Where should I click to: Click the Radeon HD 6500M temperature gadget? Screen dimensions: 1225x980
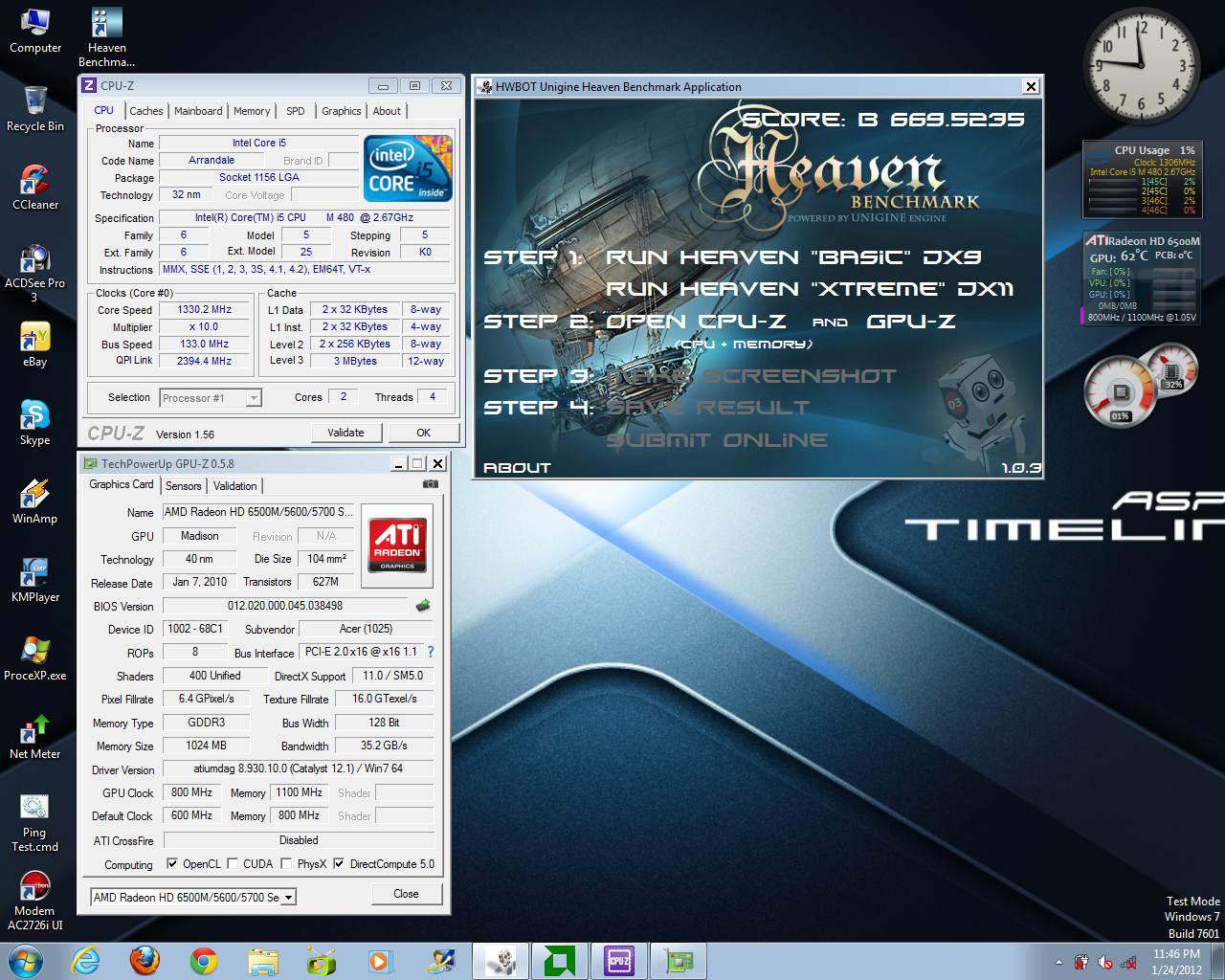[x=1143, y=278]
